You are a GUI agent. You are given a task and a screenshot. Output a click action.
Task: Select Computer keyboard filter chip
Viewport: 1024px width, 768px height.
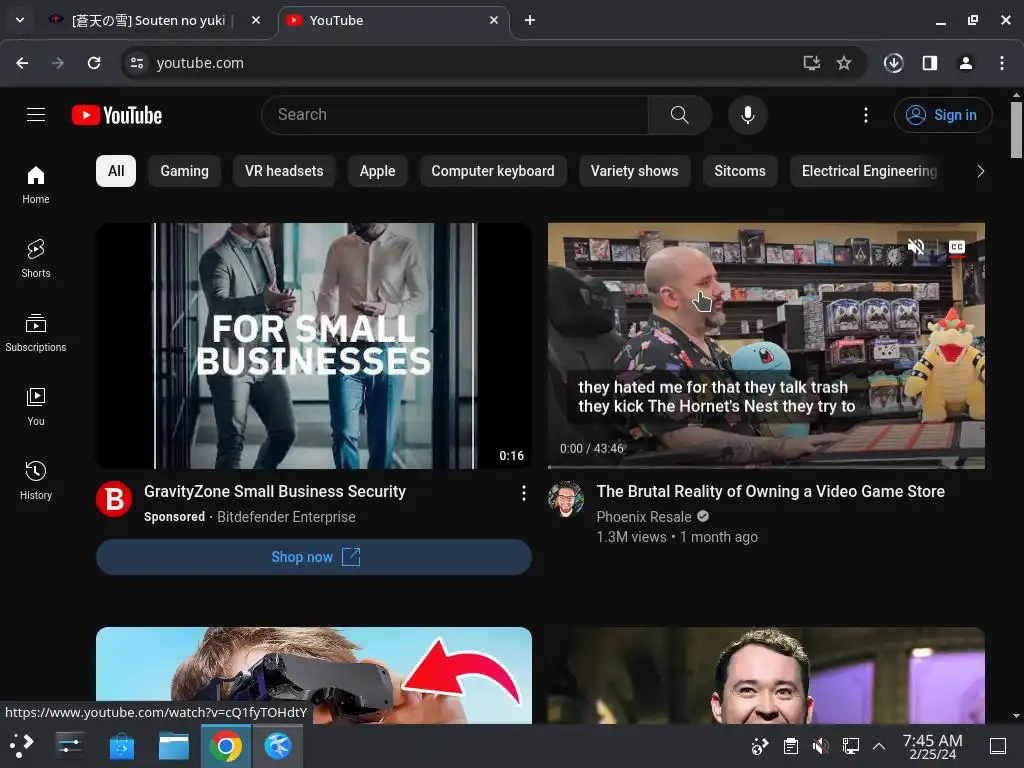(x=493, y=171)
